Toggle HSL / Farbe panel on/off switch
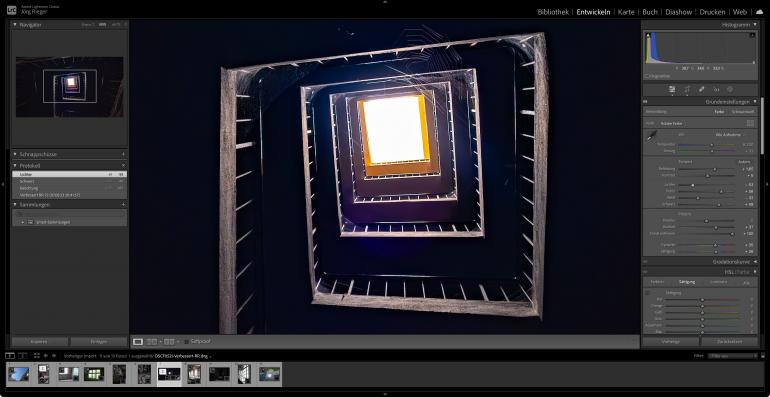Image resolution: width=770 pixels, height=397 pixels. [x=645, y=272]
